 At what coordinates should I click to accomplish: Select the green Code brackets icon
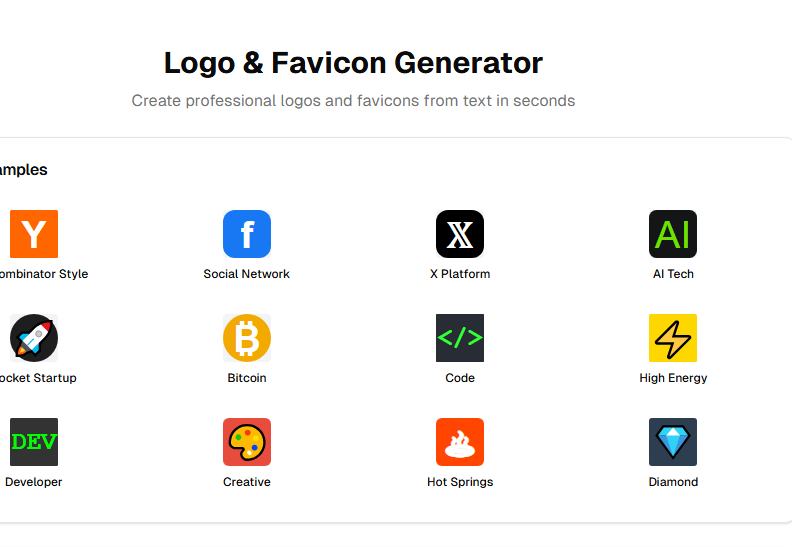[x=460, y=338]
